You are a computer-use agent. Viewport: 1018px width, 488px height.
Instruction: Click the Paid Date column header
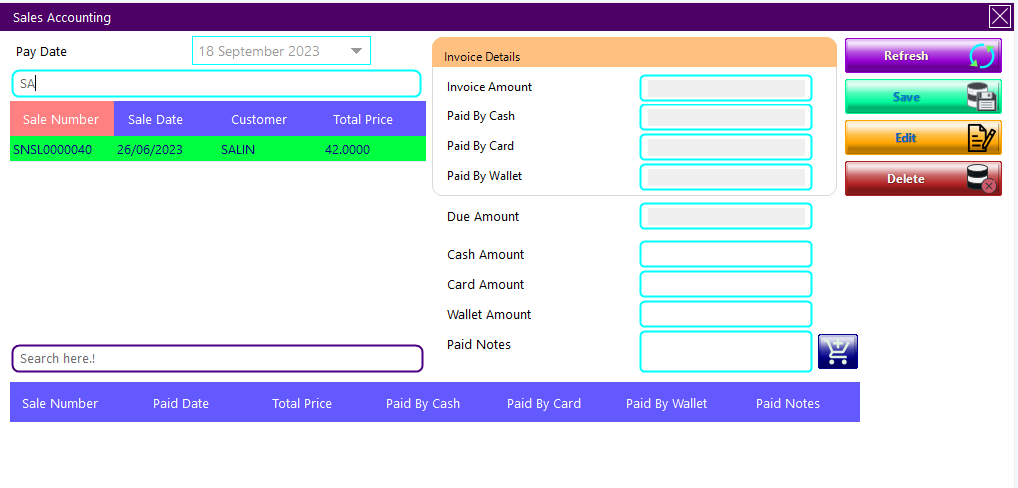(x=181, y=404)
